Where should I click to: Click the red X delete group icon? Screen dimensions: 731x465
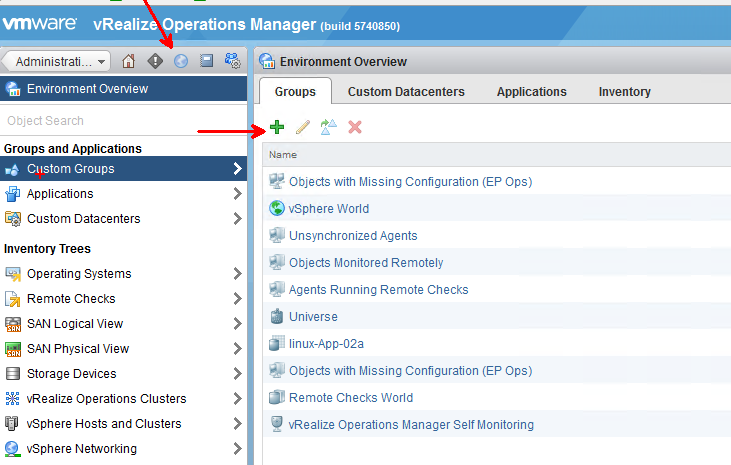tap(354, 127)
